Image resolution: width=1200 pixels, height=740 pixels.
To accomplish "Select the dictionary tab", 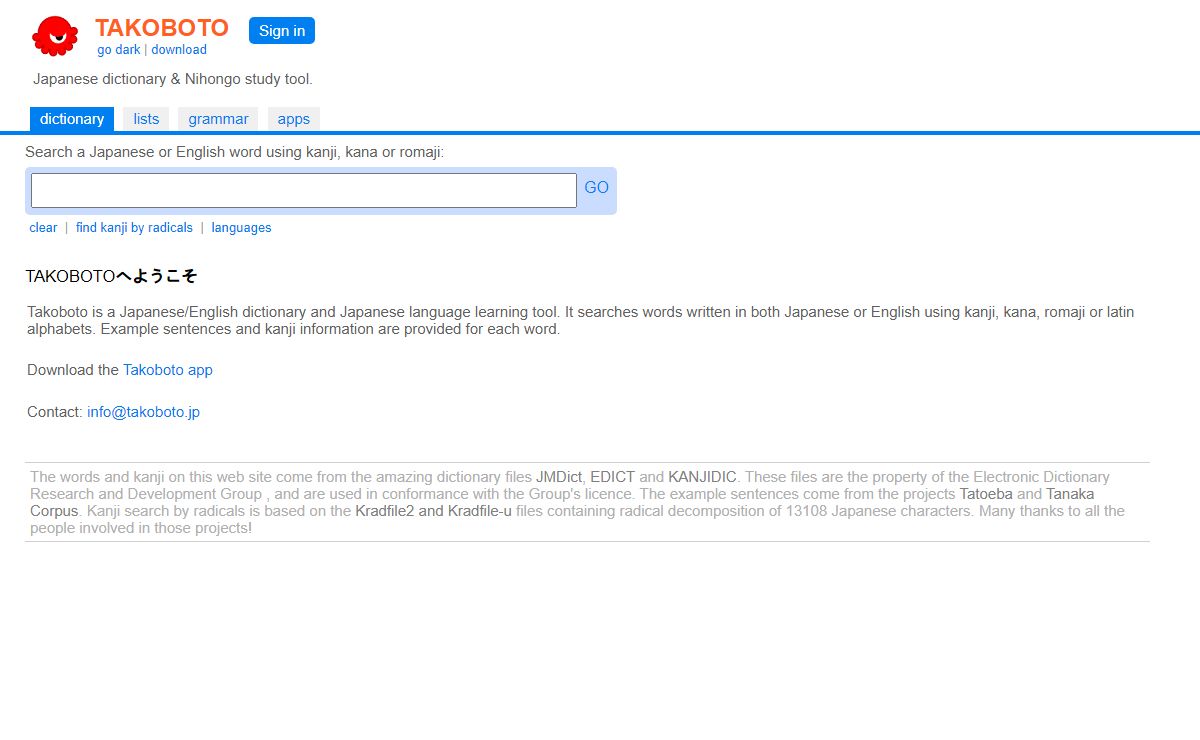I will tap(72, 119).
